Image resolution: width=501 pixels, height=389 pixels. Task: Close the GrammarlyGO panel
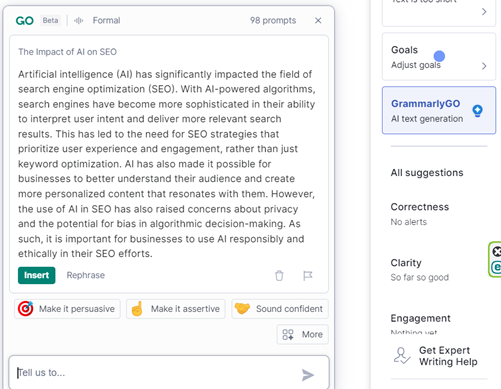click(x=318, y=21)
